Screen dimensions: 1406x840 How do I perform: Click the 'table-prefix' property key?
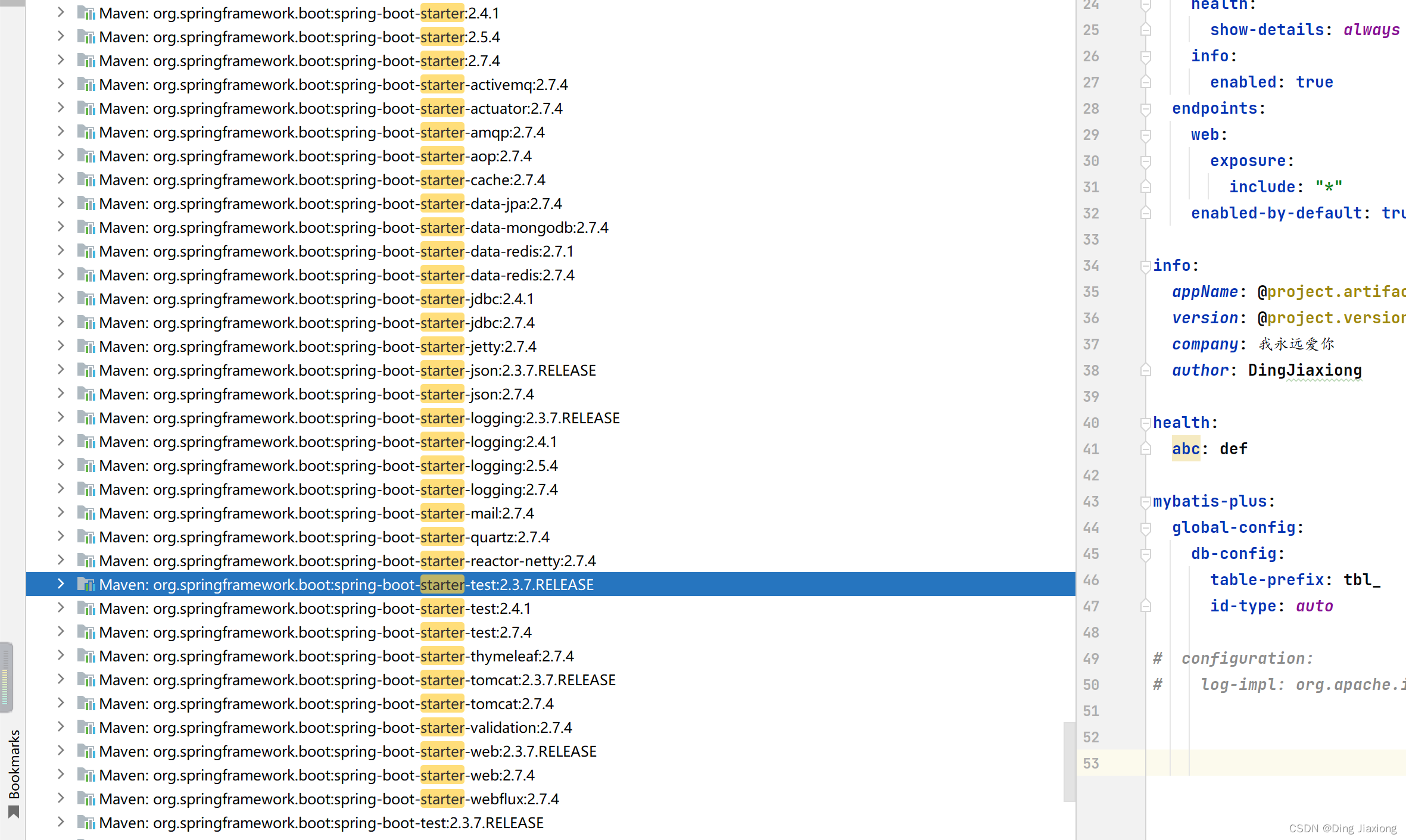[x=1267, y=580]
